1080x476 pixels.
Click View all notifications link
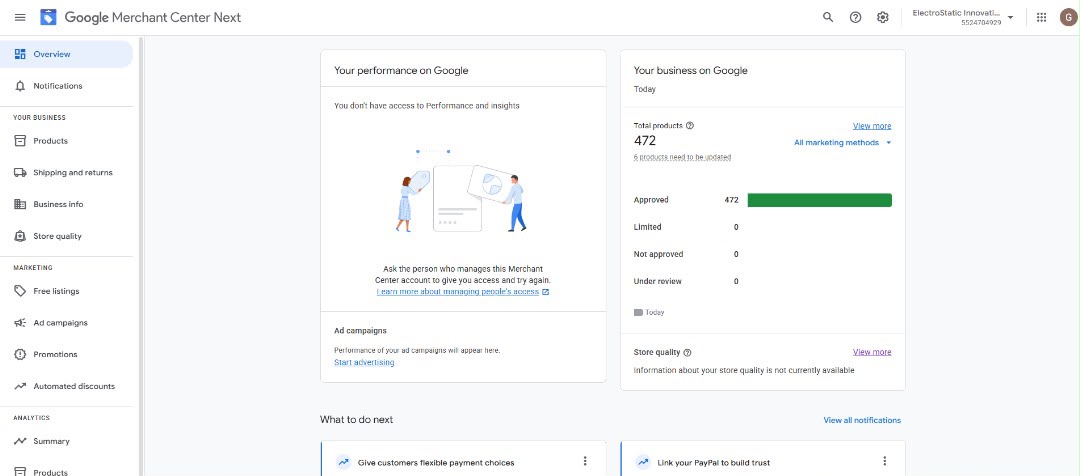click(862, 420)
